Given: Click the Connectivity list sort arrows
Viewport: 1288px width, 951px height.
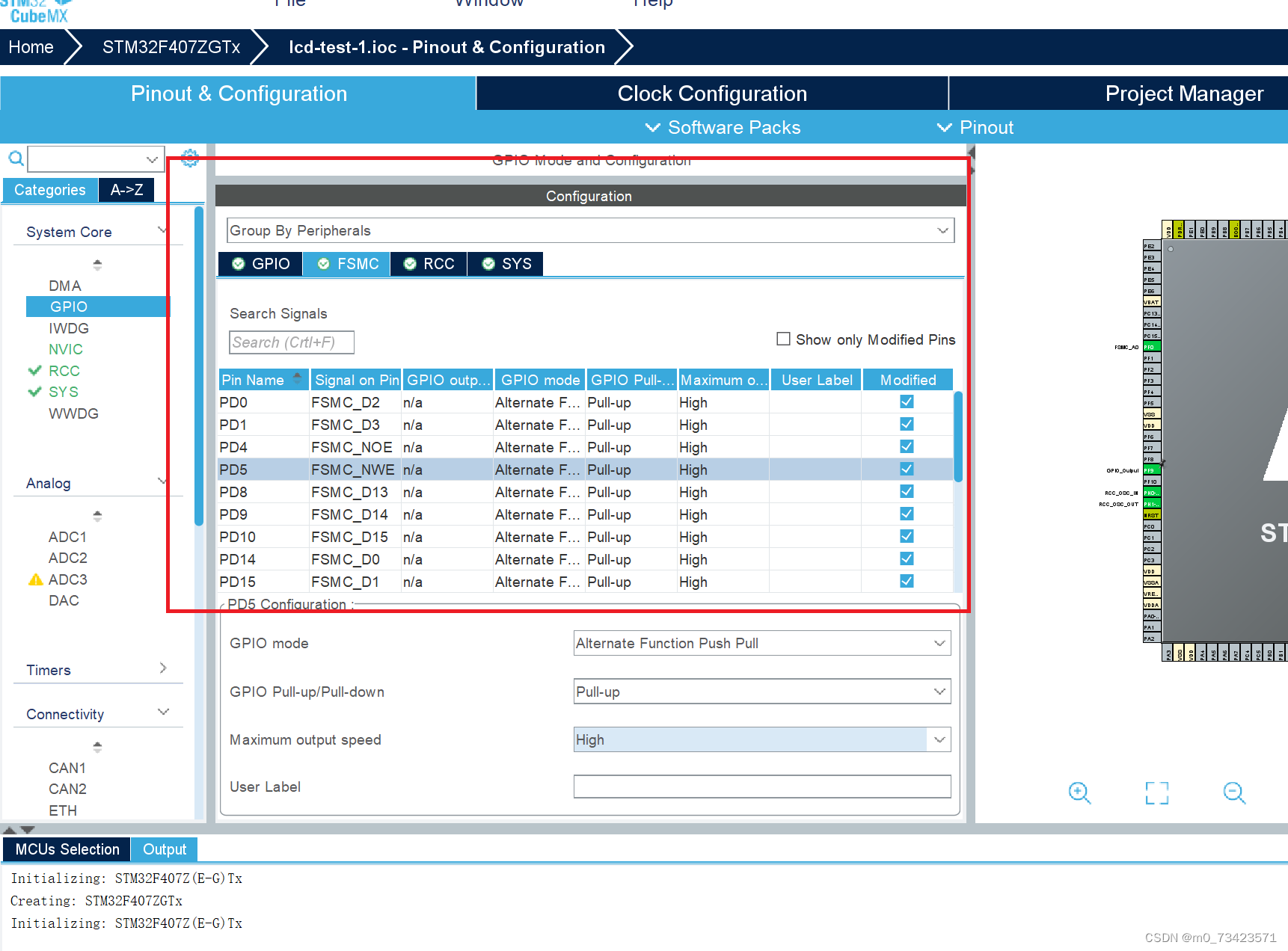Looking at the screenshot, I should click(97, 747).
